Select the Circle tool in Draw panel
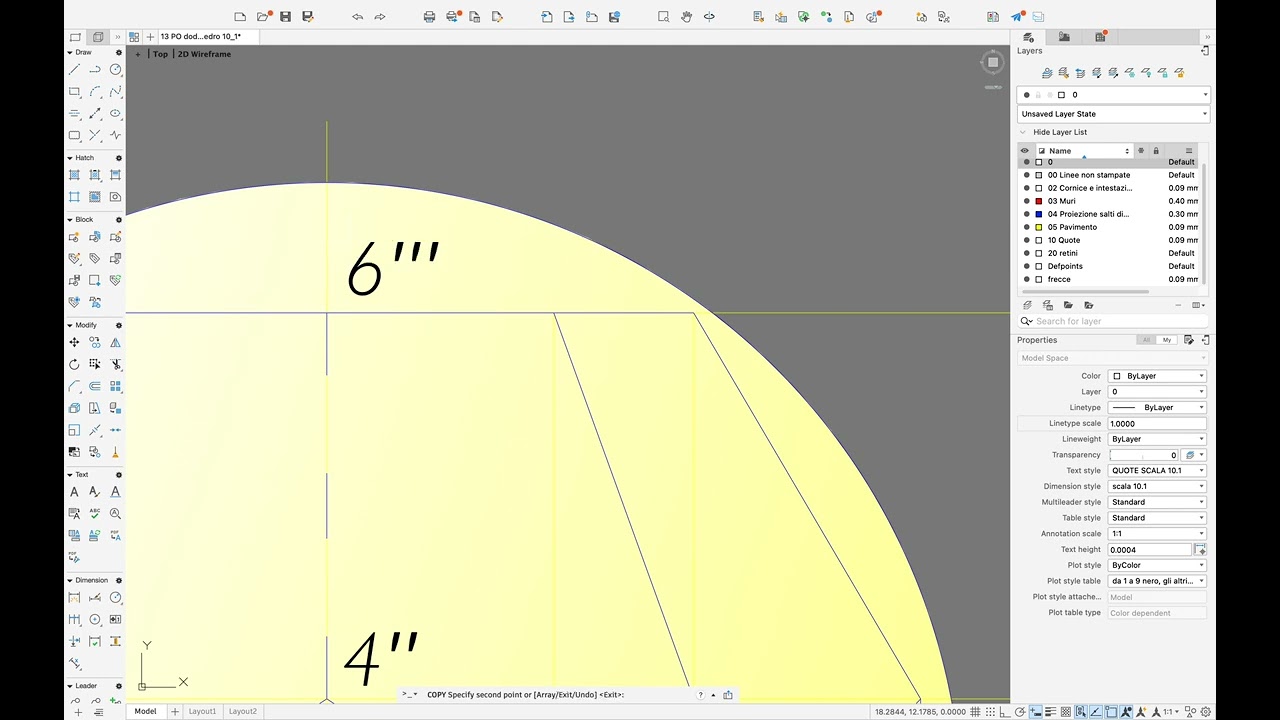 point(116,70)
